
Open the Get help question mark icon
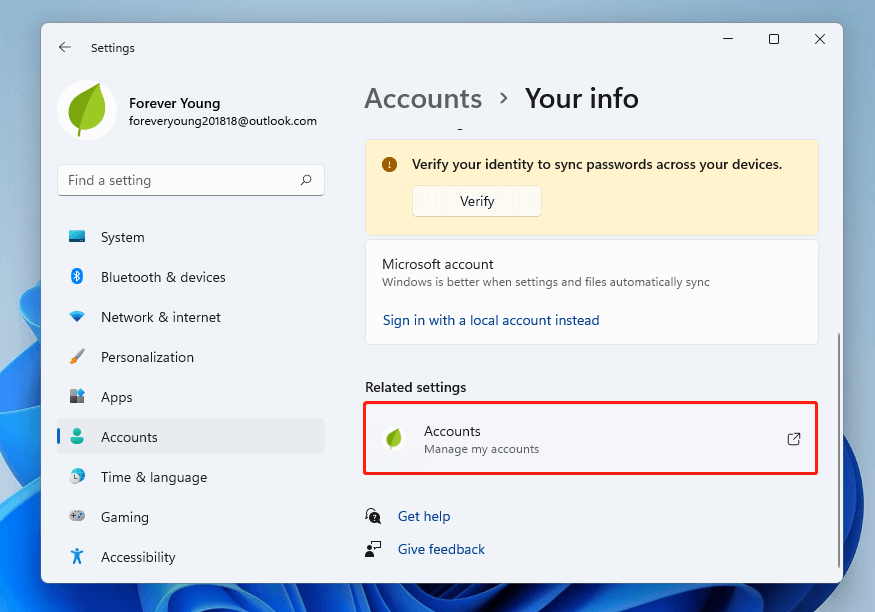[x=372, y=516]
